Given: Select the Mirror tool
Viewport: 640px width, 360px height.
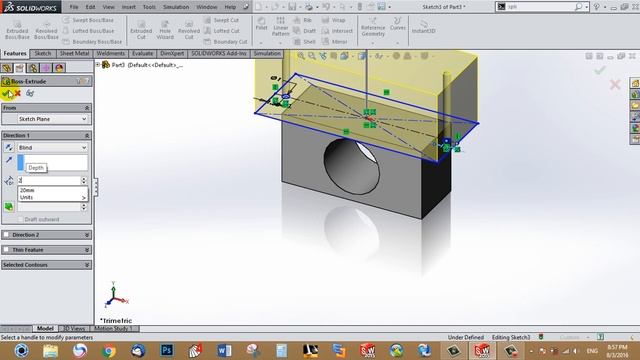Looking at the screenshot, I should click(334, 42).
